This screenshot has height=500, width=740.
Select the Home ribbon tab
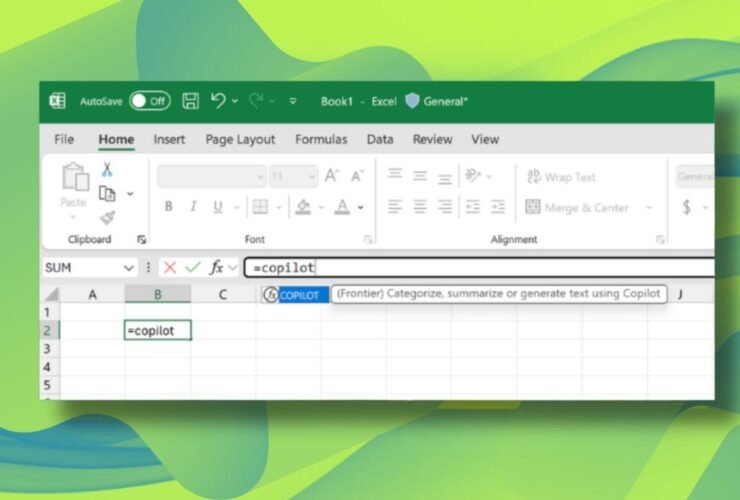click(x=116, y=140)
